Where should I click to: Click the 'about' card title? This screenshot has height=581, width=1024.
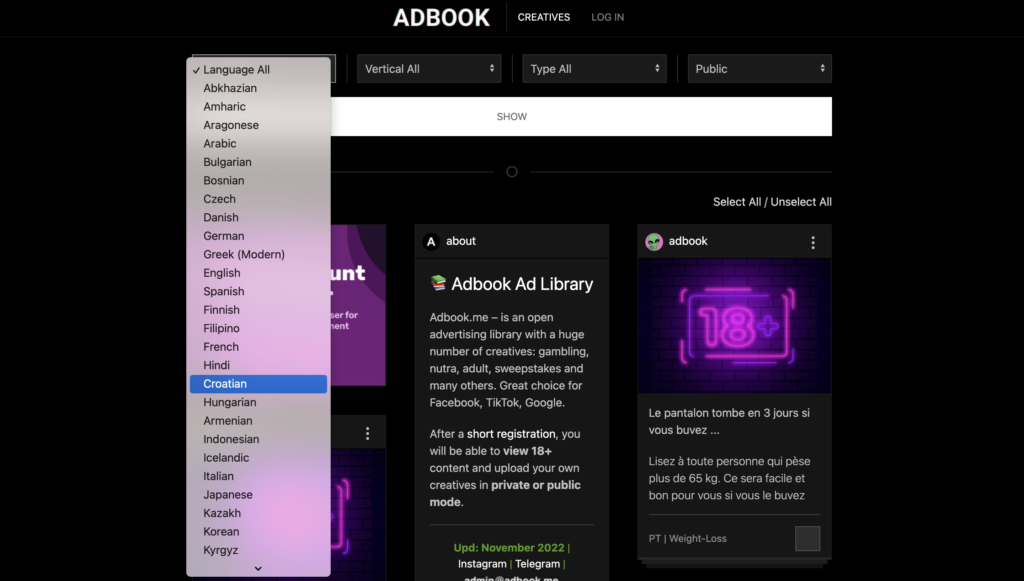[x=460, y=242]
